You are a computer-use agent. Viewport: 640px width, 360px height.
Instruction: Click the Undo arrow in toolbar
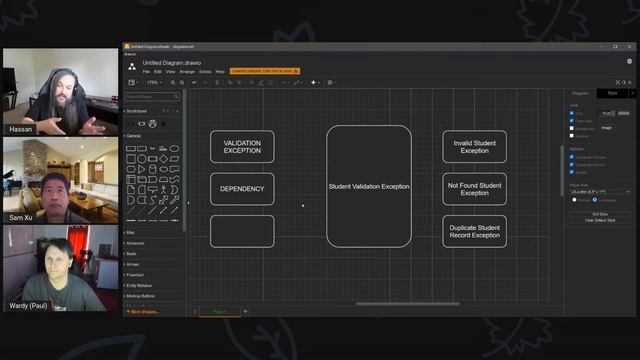[194, 82]
